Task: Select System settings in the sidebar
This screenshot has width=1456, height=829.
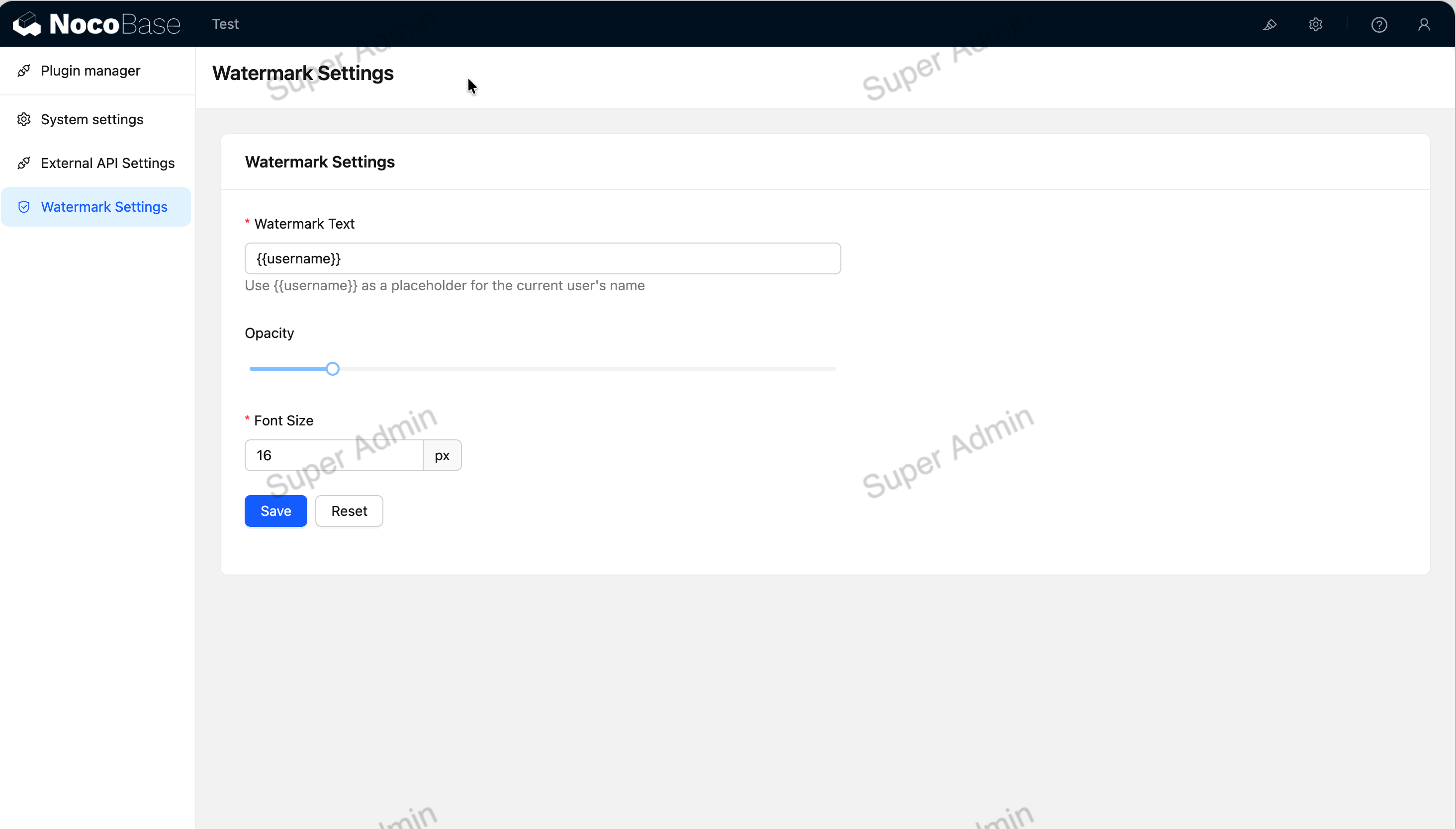Action: tap(91, 119)
